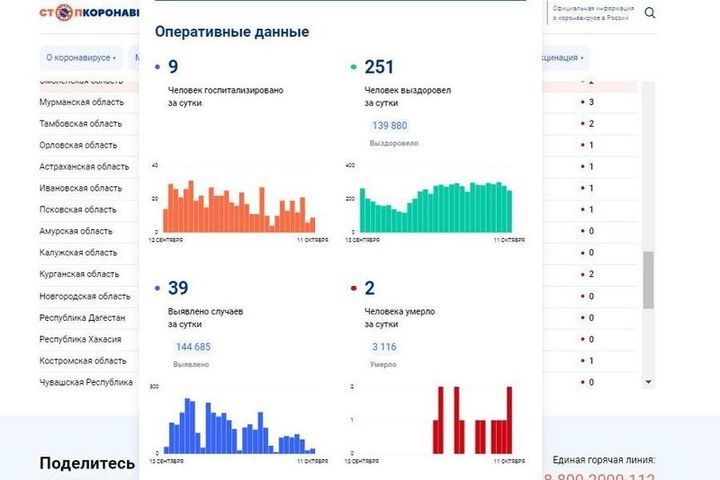Click the orange hospitalized bar chart
This screenshot has height=480, width=720.
click(x=240, y=207)
